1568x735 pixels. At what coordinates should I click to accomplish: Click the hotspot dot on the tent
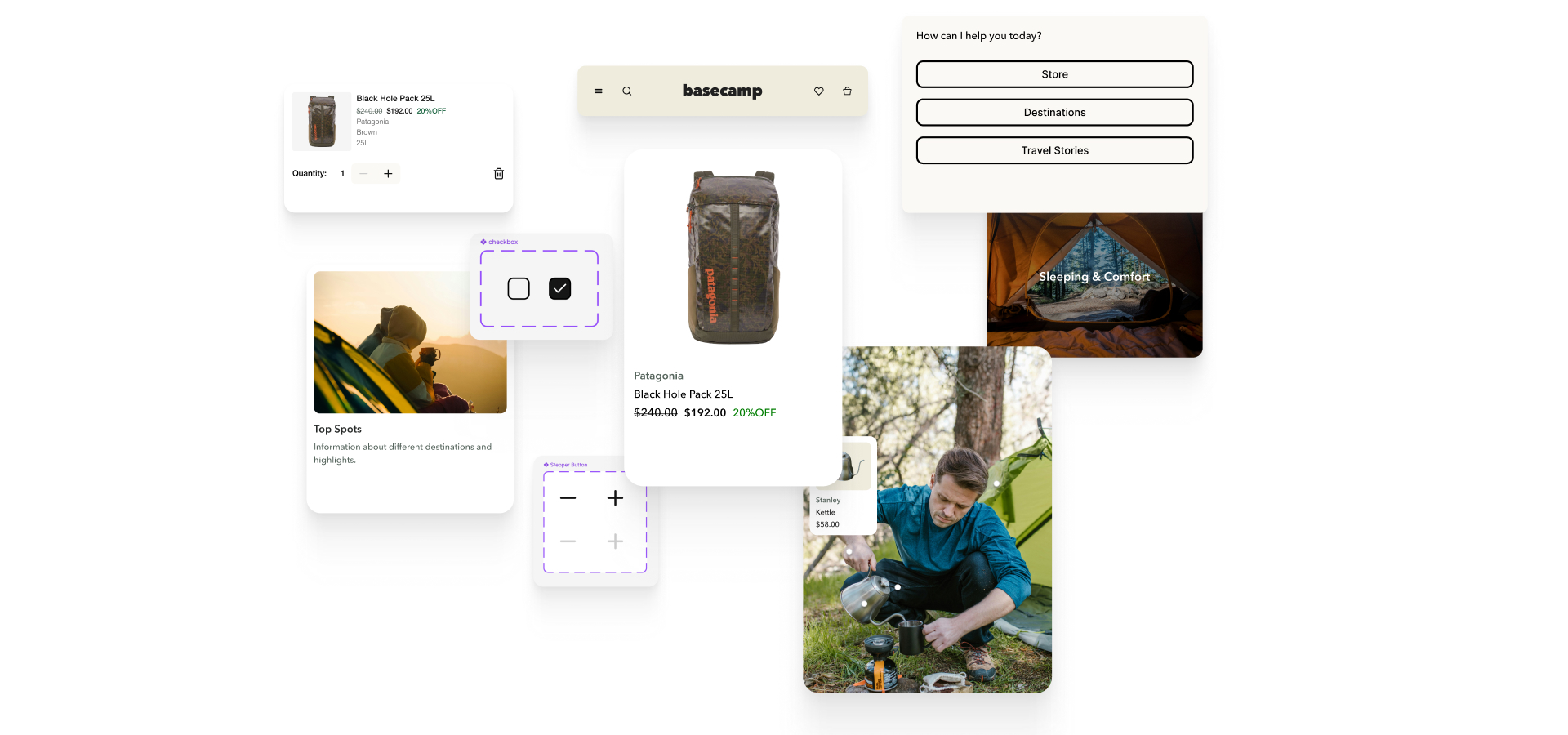pyautogui.click(x=996, y=483)
